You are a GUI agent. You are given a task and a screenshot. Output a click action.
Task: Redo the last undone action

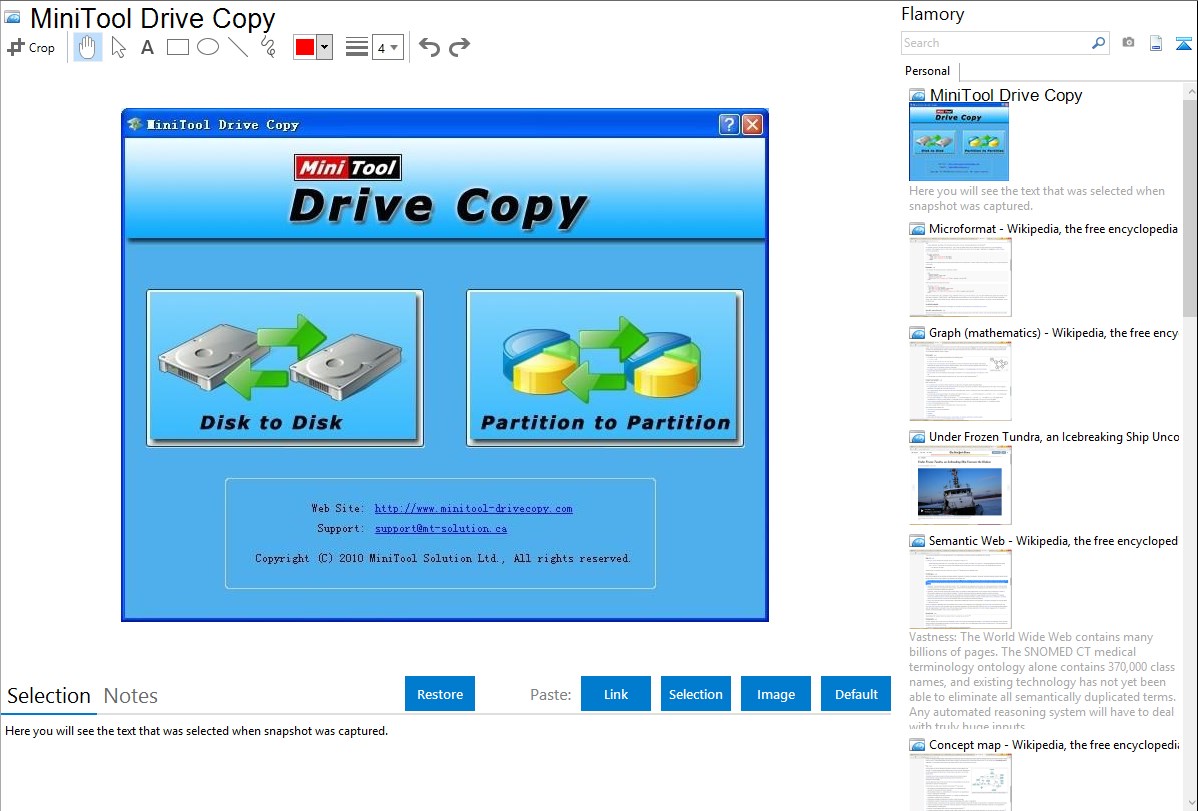pos(459,47)
